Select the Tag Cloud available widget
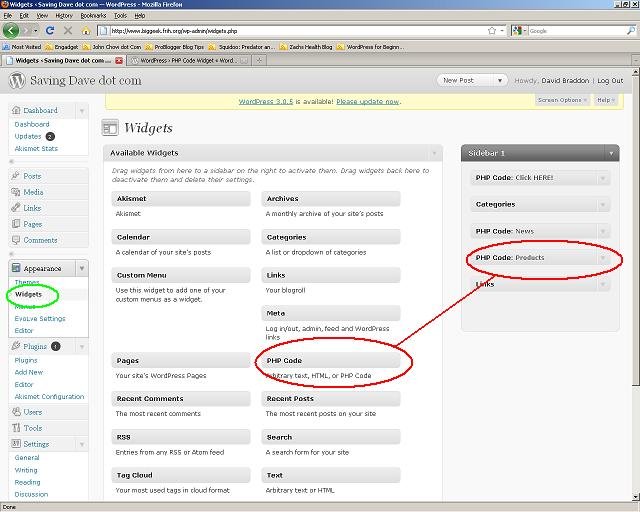 click(x=181, y=475)
